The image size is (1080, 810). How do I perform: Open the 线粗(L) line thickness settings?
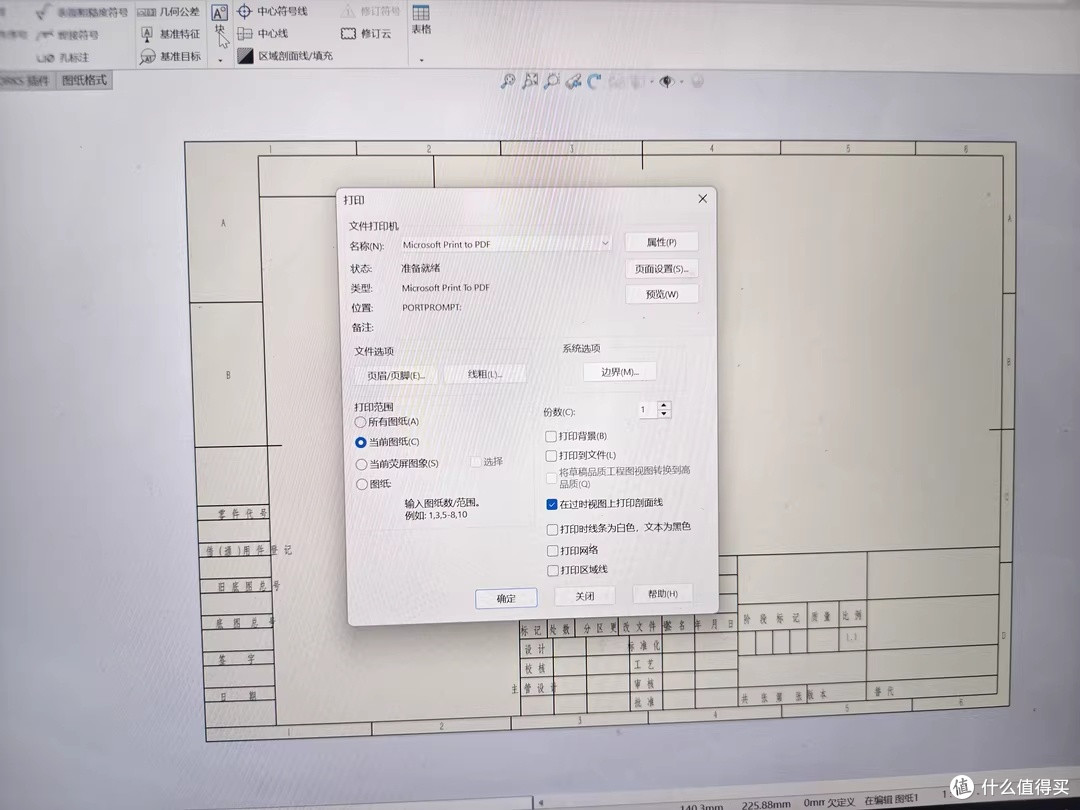click(485, 374)
